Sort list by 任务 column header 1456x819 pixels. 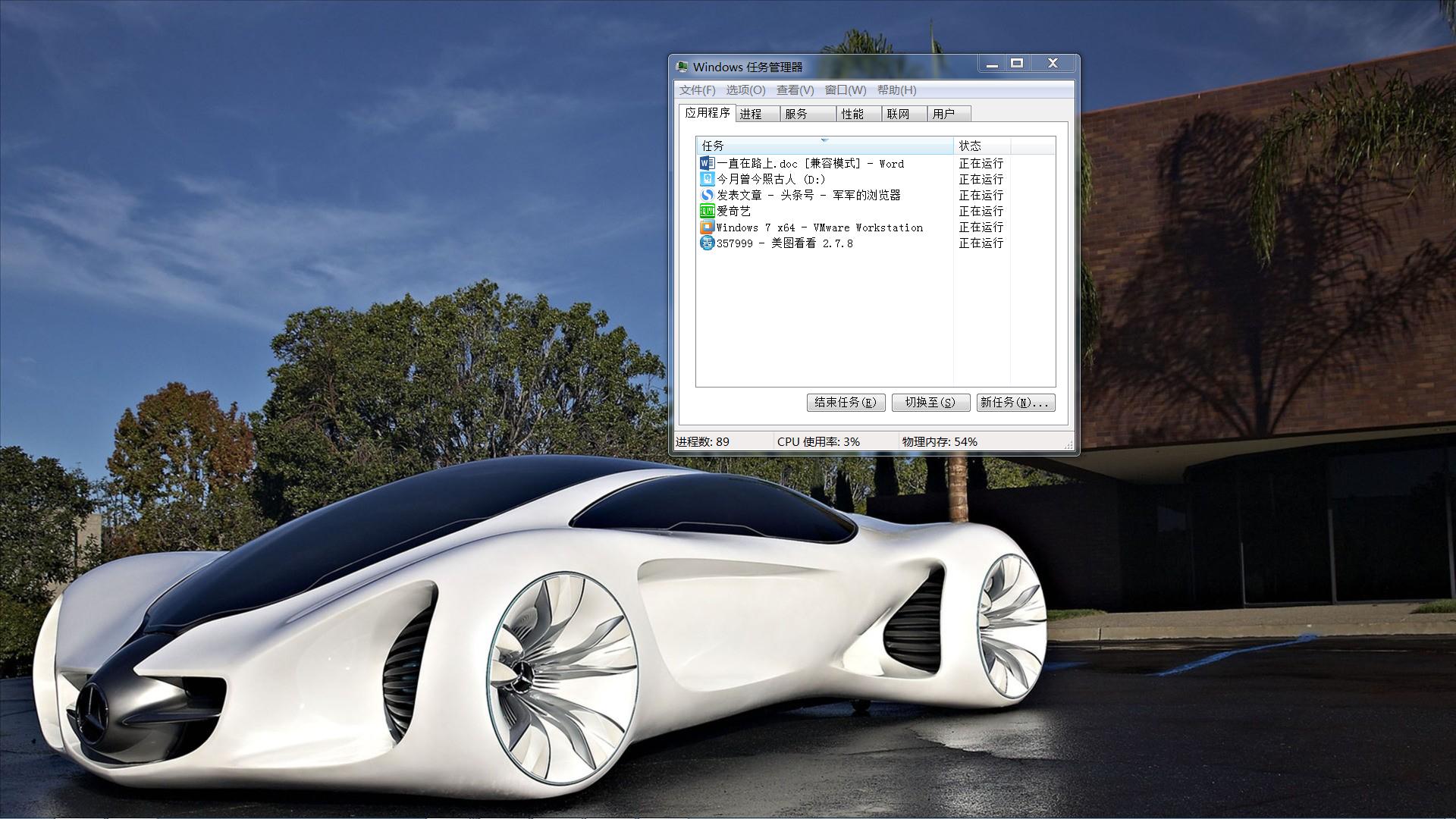824,146
